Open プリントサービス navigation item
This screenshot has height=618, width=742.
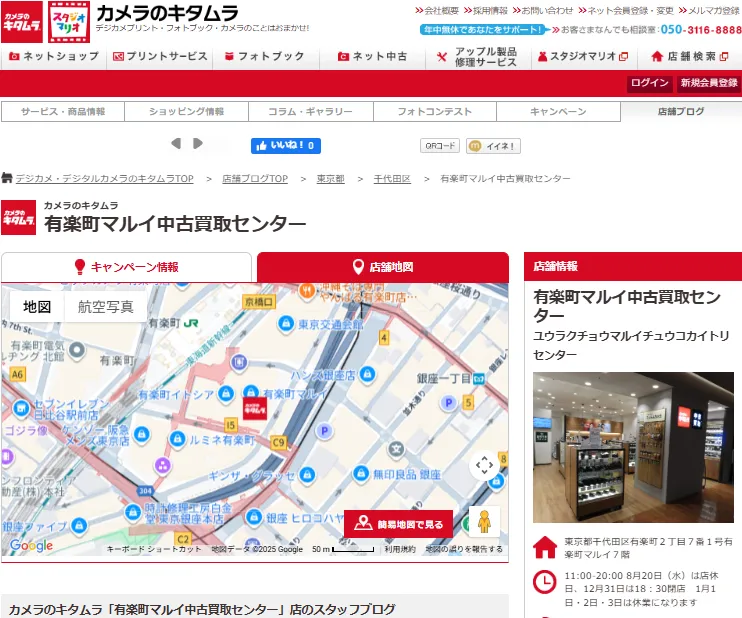click(x=160, y=56)
